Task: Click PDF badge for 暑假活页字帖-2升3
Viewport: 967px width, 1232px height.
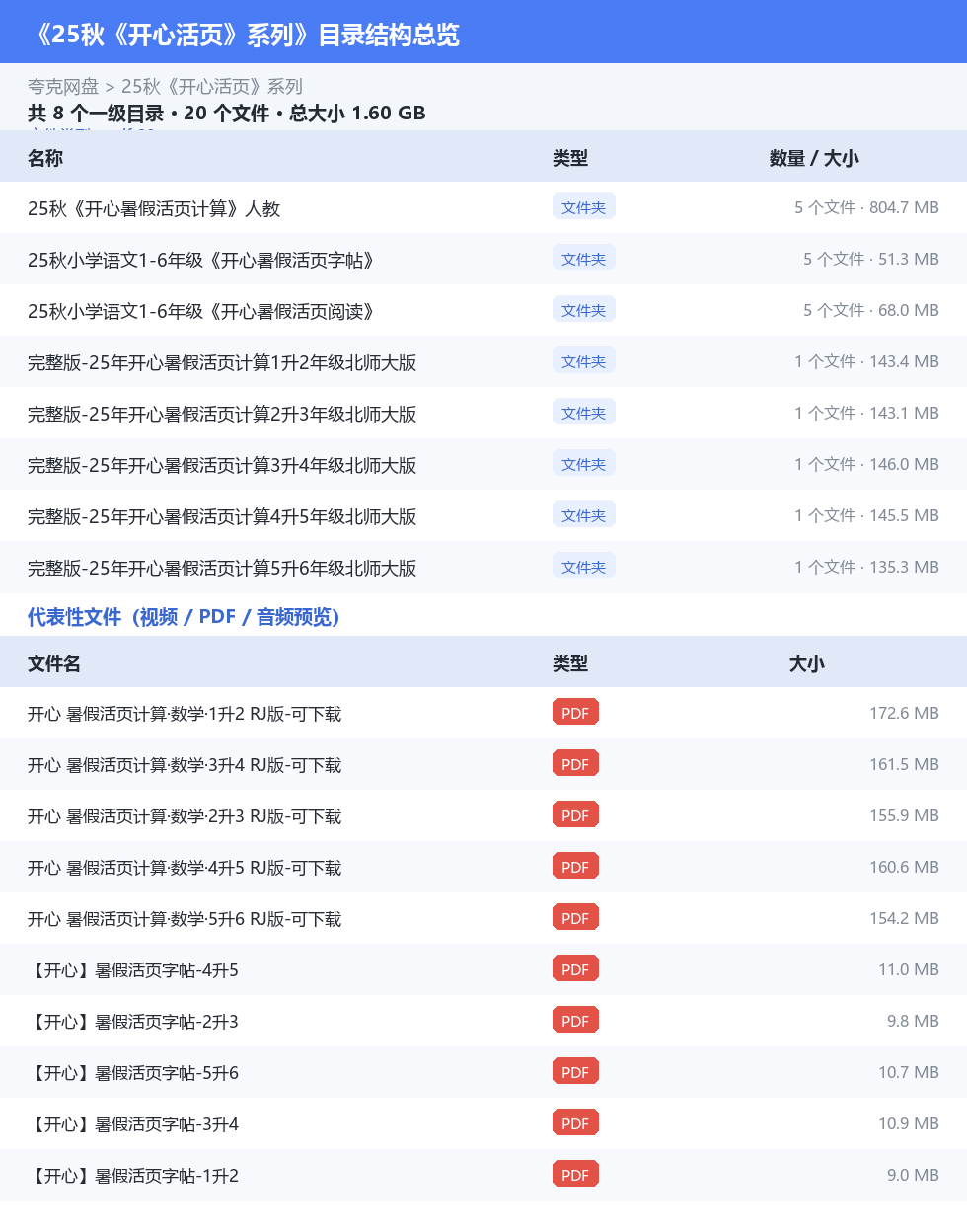Action: coord(575,1020)
